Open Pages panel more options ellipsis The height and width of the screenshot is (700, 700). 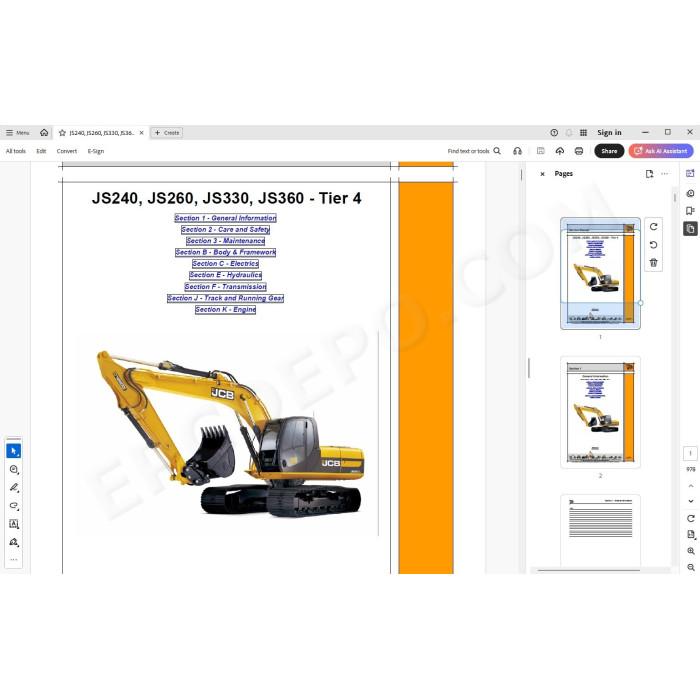[665, 174]
